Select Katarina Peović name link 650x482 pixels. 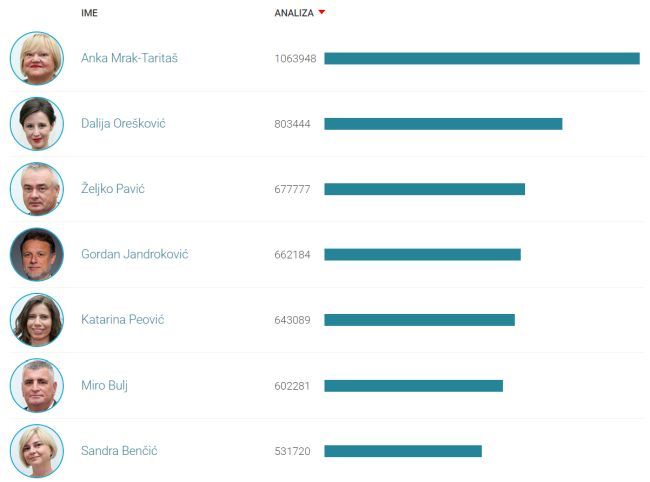click(122, 320)
